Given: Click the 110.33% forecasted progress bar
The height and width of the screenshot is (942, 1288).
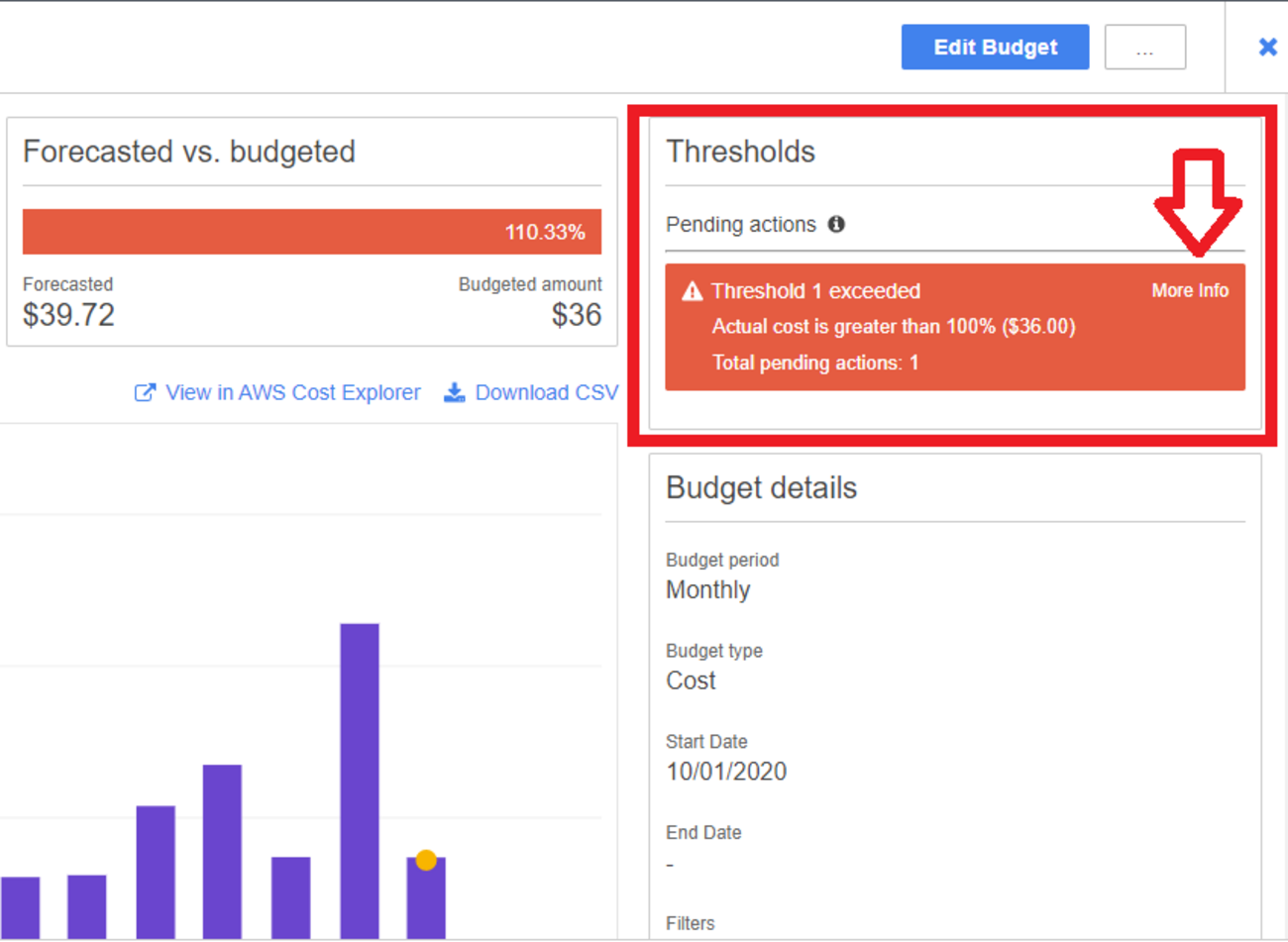Looking at the screenshot, I should [x=311, y=232].
